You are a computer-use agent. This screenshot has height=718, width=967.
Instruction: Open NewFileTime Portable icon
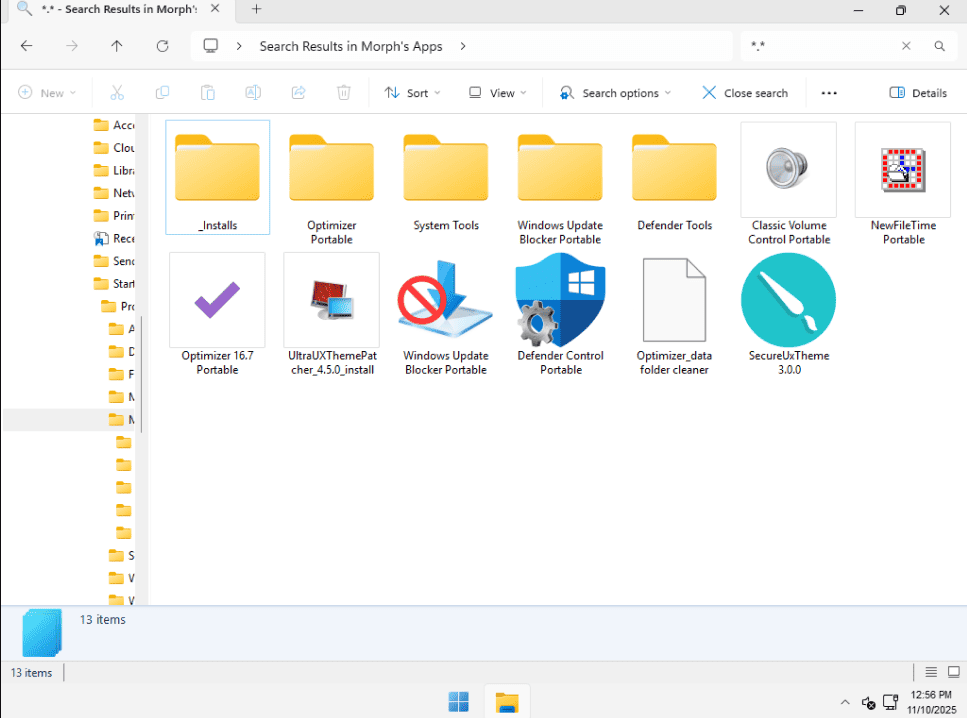pyautogui.click(x=902, y=169)
